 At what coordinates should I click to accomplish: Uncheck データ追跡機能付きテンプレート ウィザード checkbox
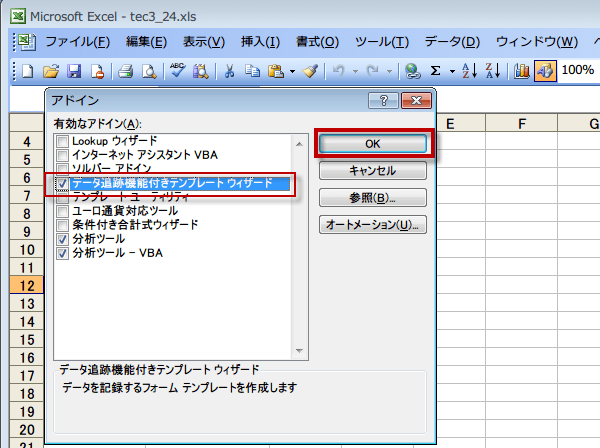click(62, 183)
